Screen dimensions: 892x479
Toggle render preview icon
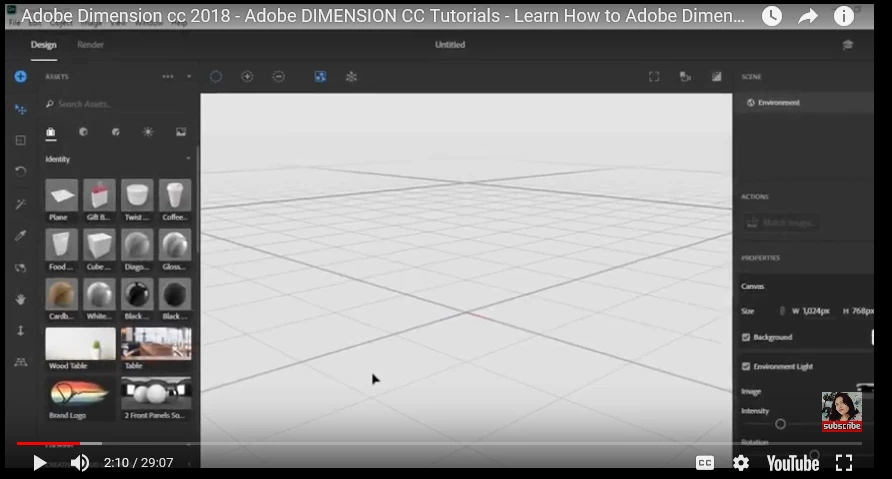coord(717,76)
